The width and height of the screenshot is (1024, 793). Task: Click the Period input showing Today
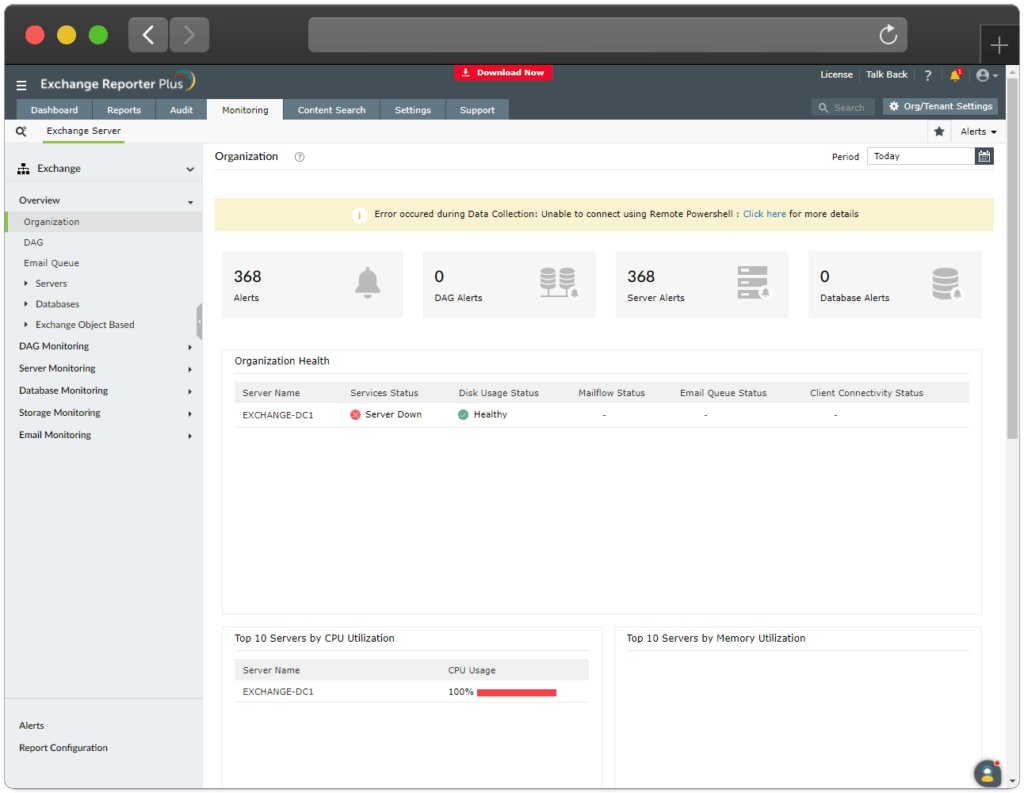tap(921, 156)
